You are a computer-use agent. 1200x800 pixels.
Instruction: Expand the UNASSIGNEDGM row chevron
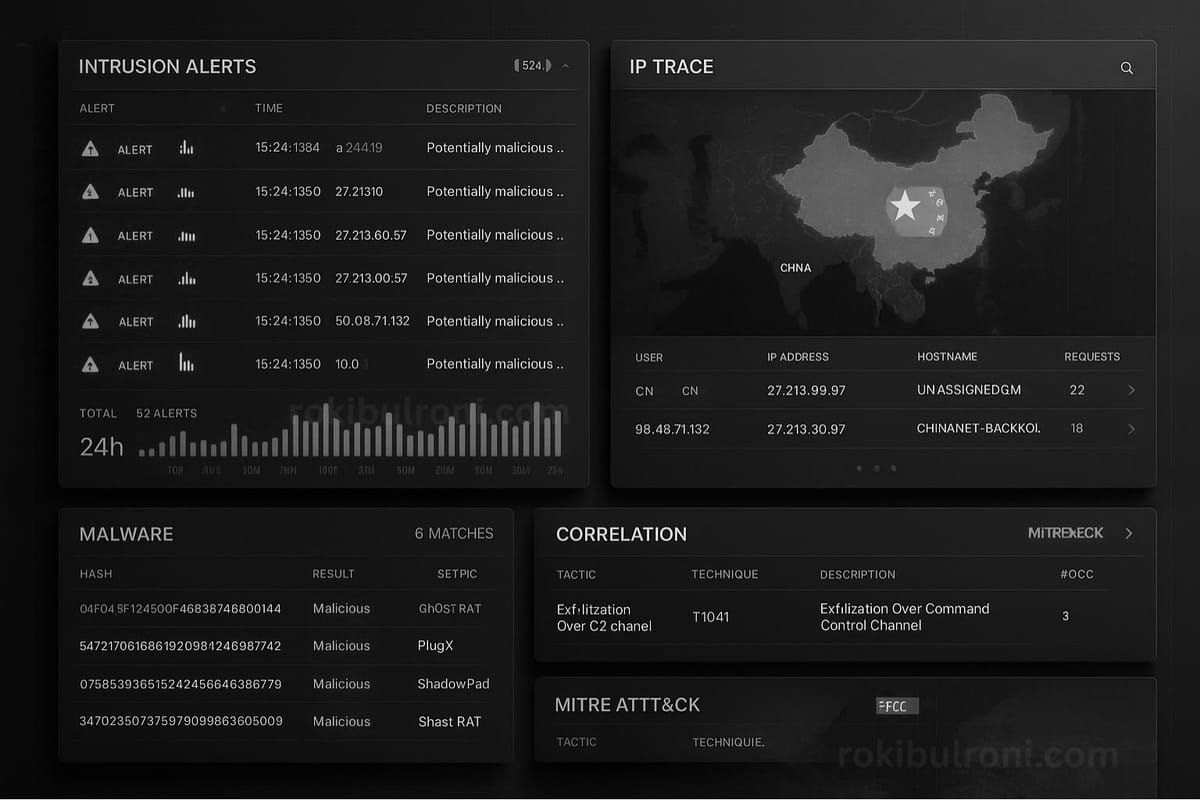(1131, 390)
